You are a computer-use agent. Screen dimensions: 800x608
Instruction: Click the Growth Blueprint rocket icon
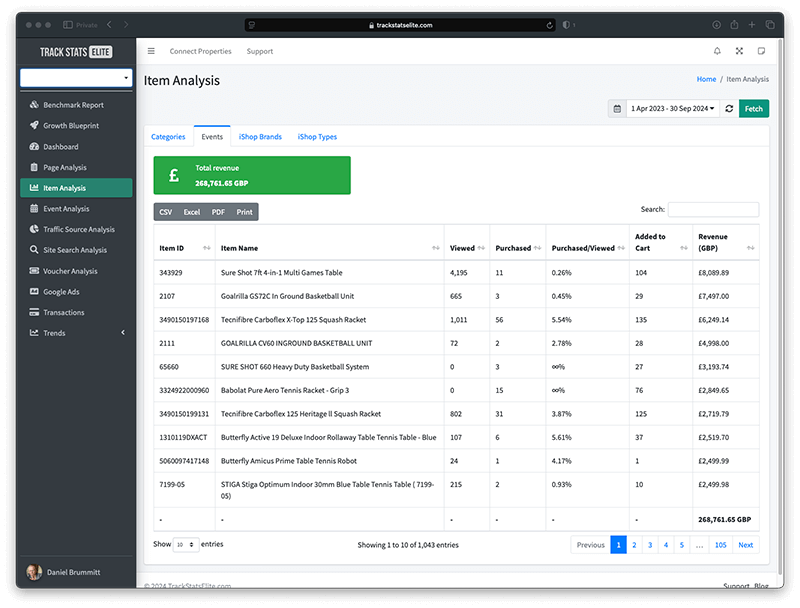(34, 125)
